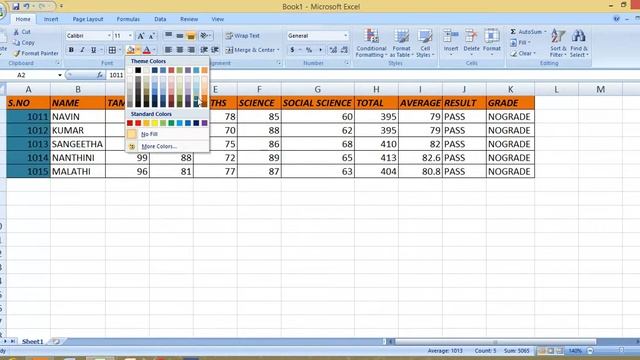This screenshot has height=360, width=640.
Task: Select cell with name MALATHI
Action: pos(78,171)
